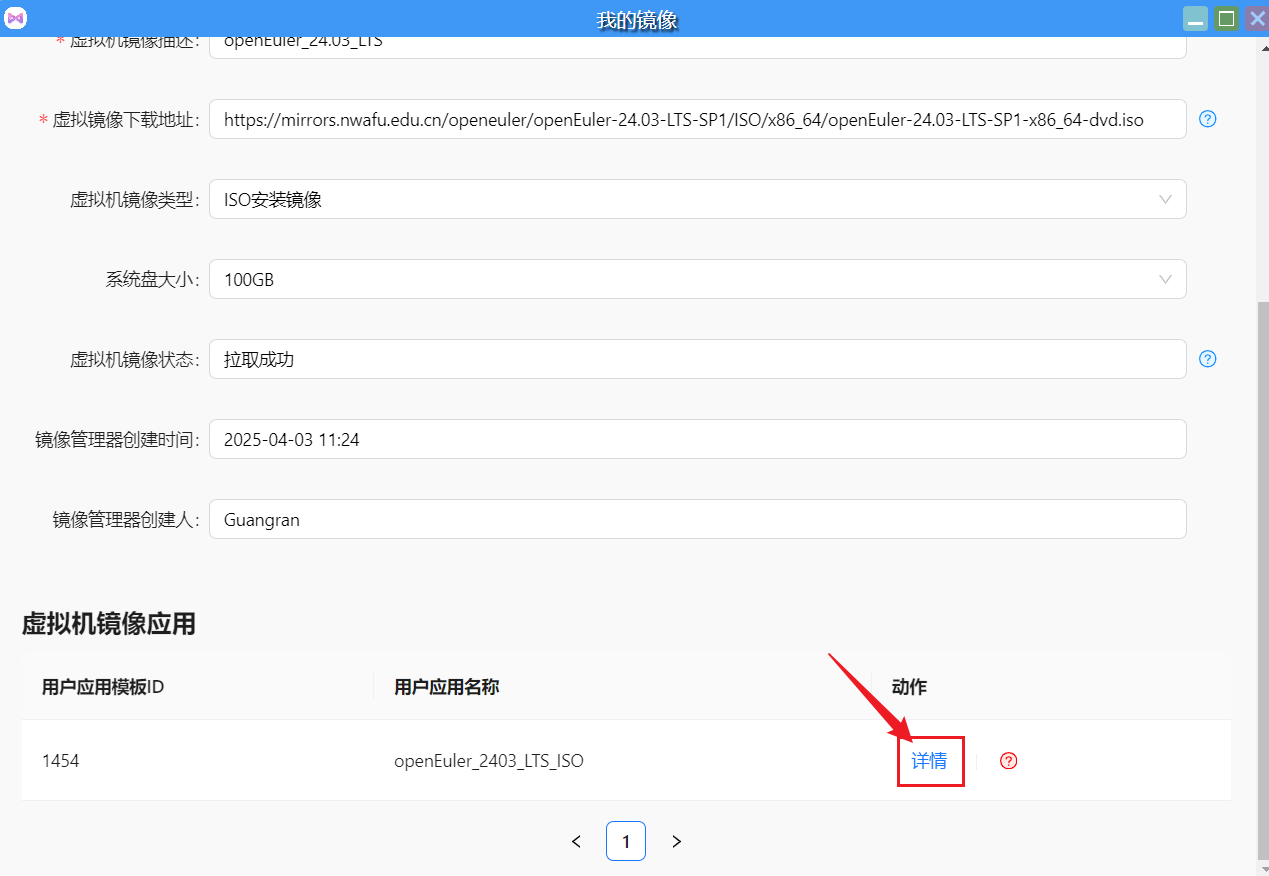This screenshot has width=1269, height=876.
Task: Open help icon beside download address field
Action: pos(1208,119)
